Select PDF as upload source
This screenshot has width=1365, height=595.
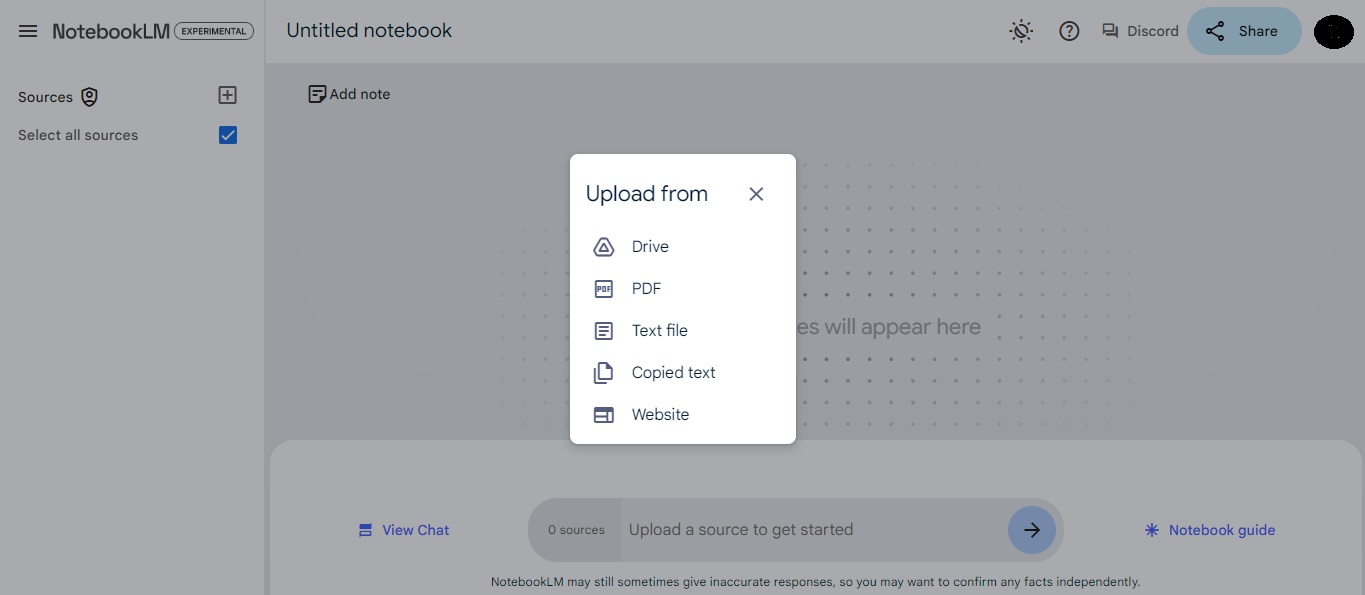pyautogui.click(x=646, y=288)
